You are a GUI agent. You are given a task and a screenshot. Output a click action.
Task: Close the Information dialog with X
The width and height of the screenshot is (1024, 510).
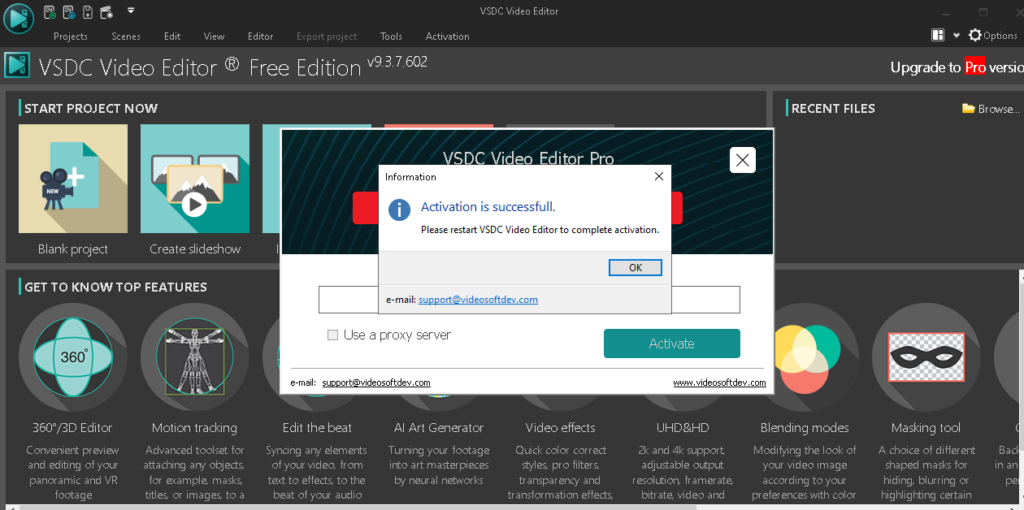658,176
